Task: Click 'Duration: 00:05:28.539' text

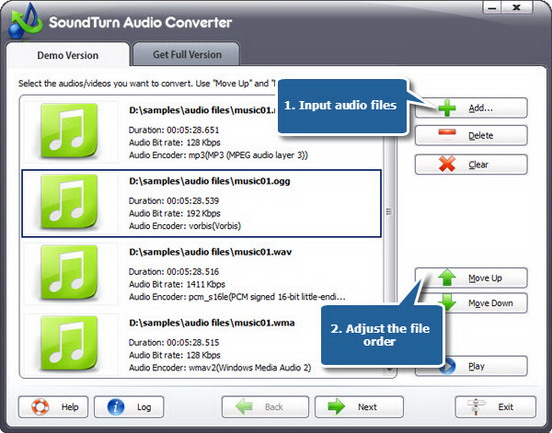Action: pos(174,201)
